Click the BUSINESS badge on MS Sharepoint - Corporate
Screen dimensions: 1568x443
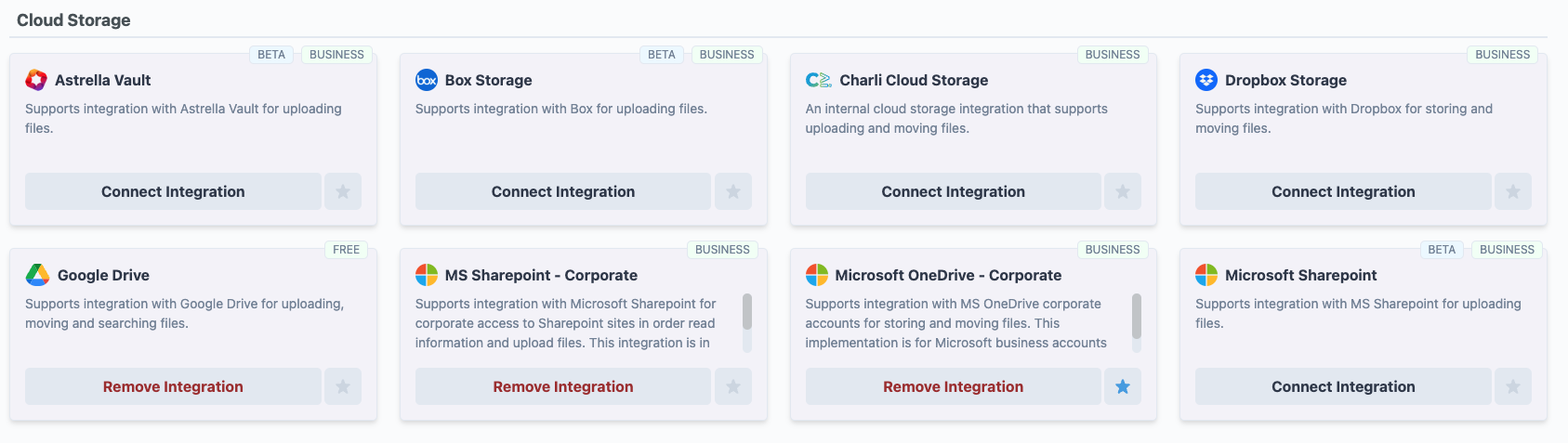[x=722, y=250]
